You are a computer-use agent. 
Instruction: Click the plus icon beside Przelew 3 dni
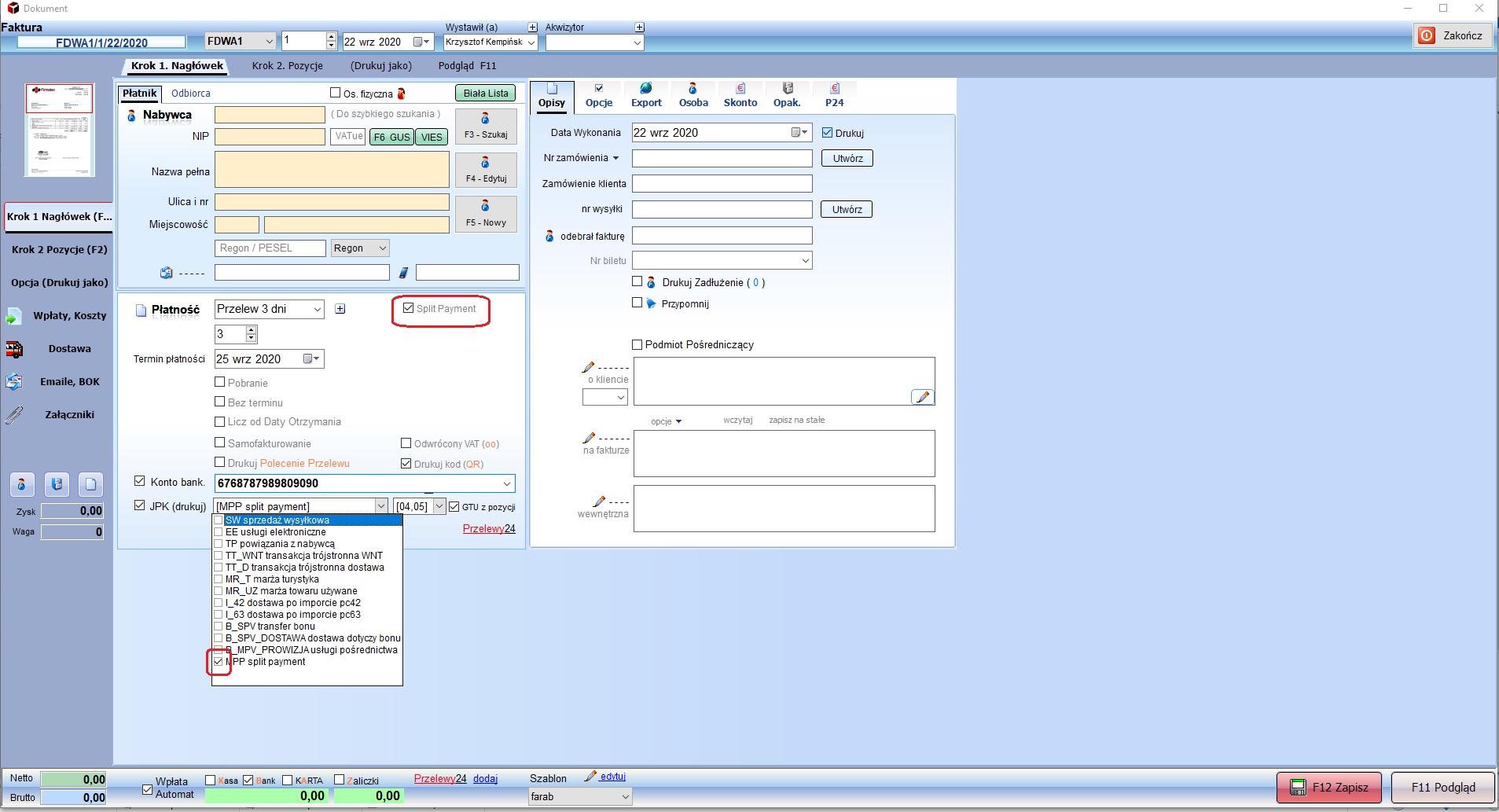[340, 309]
